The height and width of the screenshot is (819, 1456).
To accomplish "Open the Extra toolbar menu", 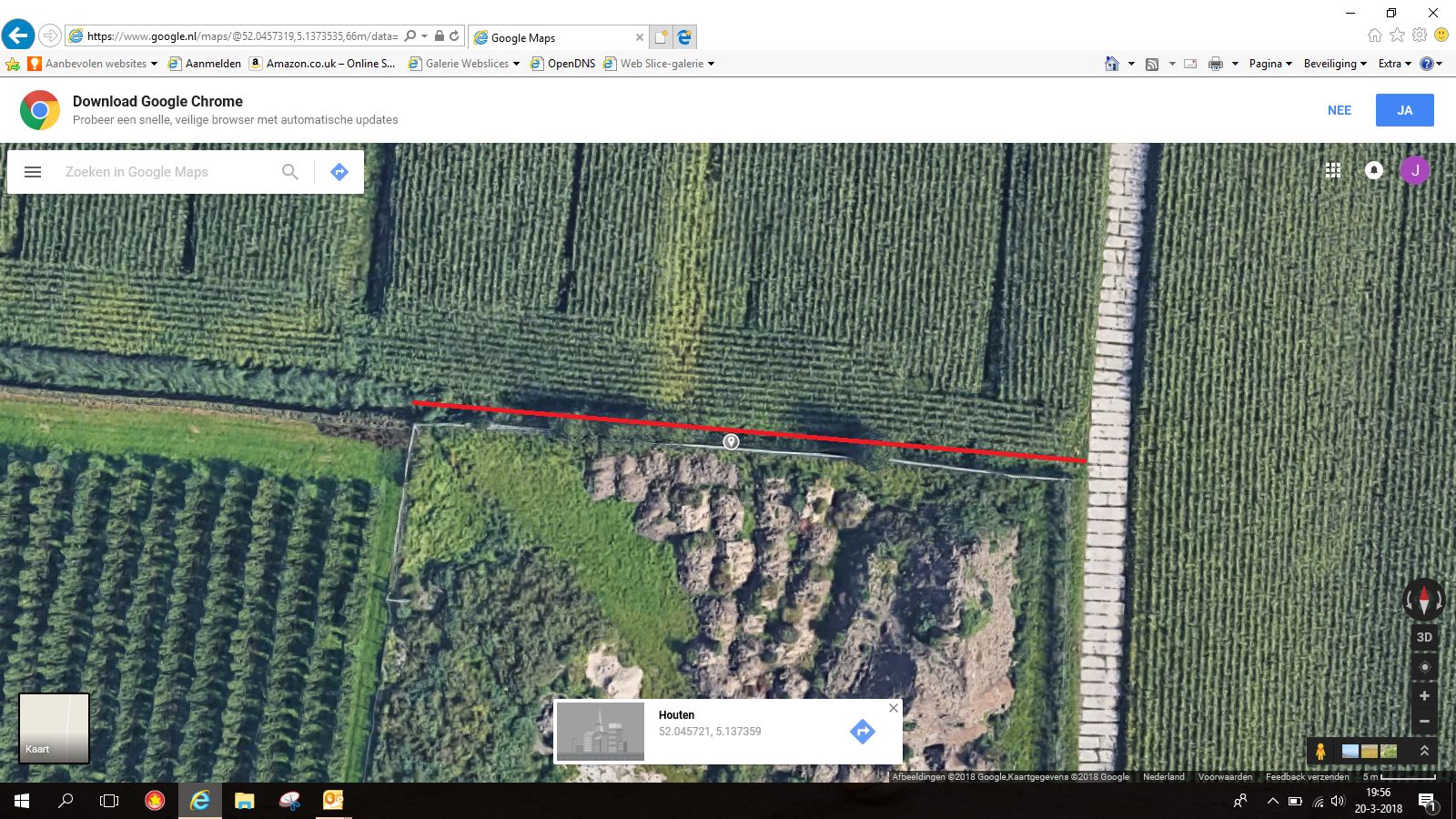I will (1394, 64).
